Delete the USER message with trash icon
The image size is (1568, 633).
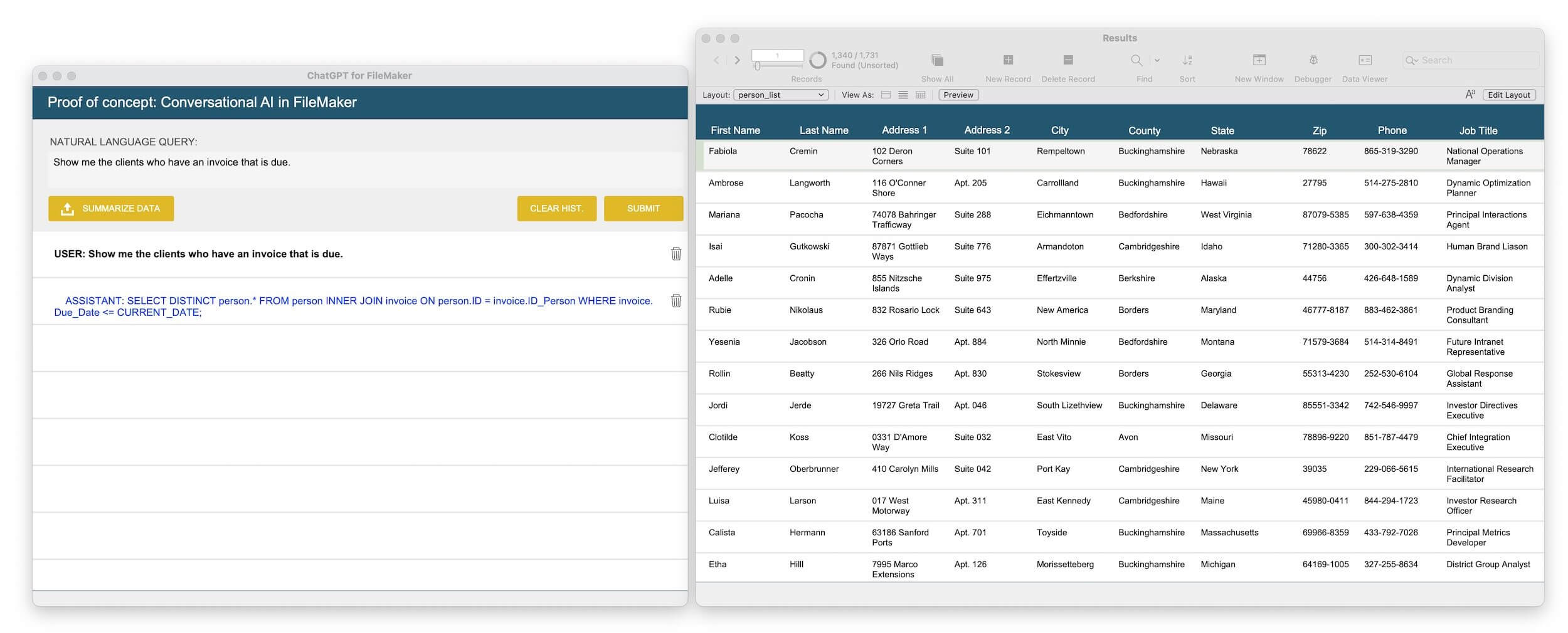675,254
